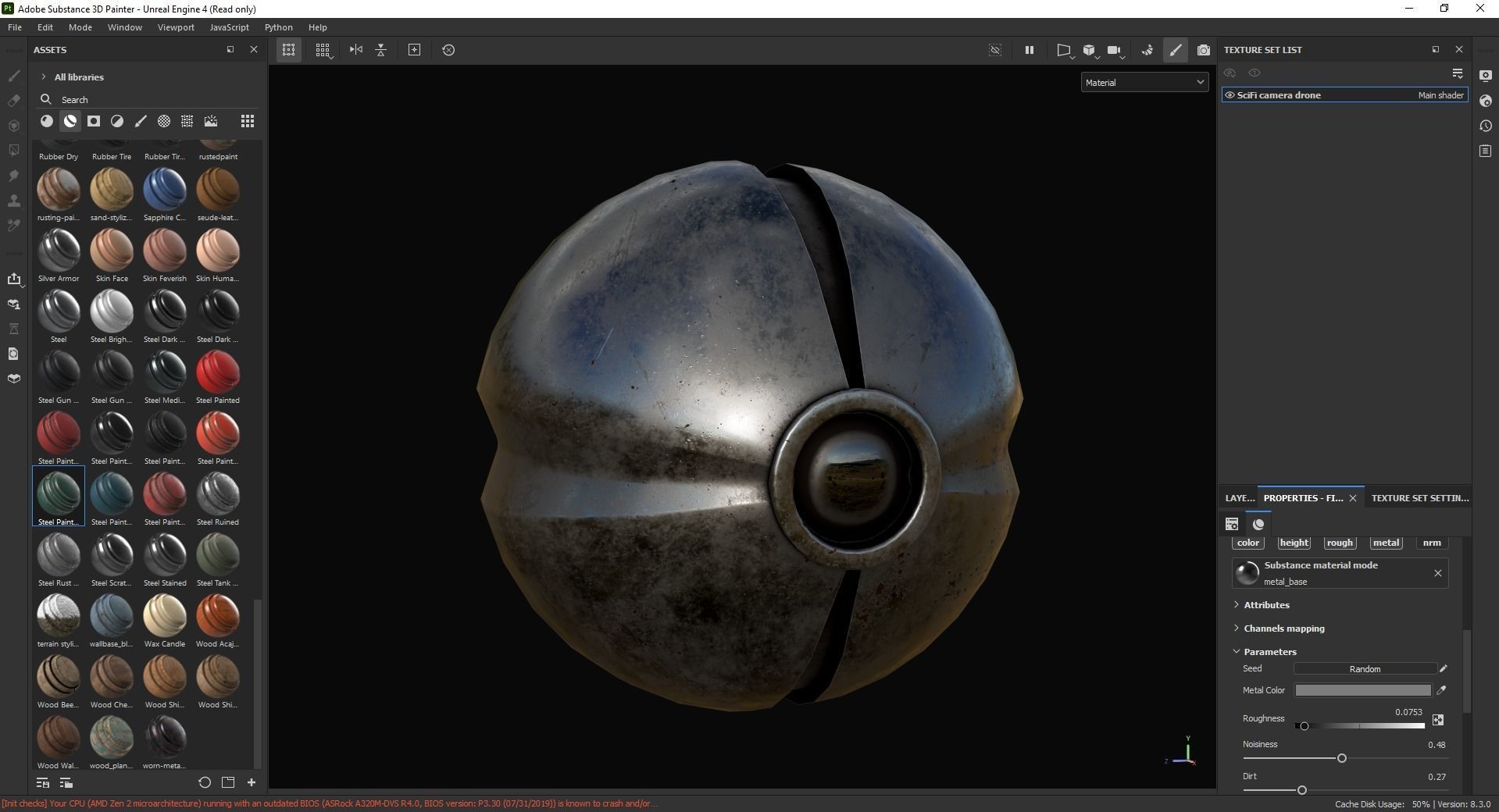Toggle hide-excluded-geometry icon in viewport toolbar

995,50
